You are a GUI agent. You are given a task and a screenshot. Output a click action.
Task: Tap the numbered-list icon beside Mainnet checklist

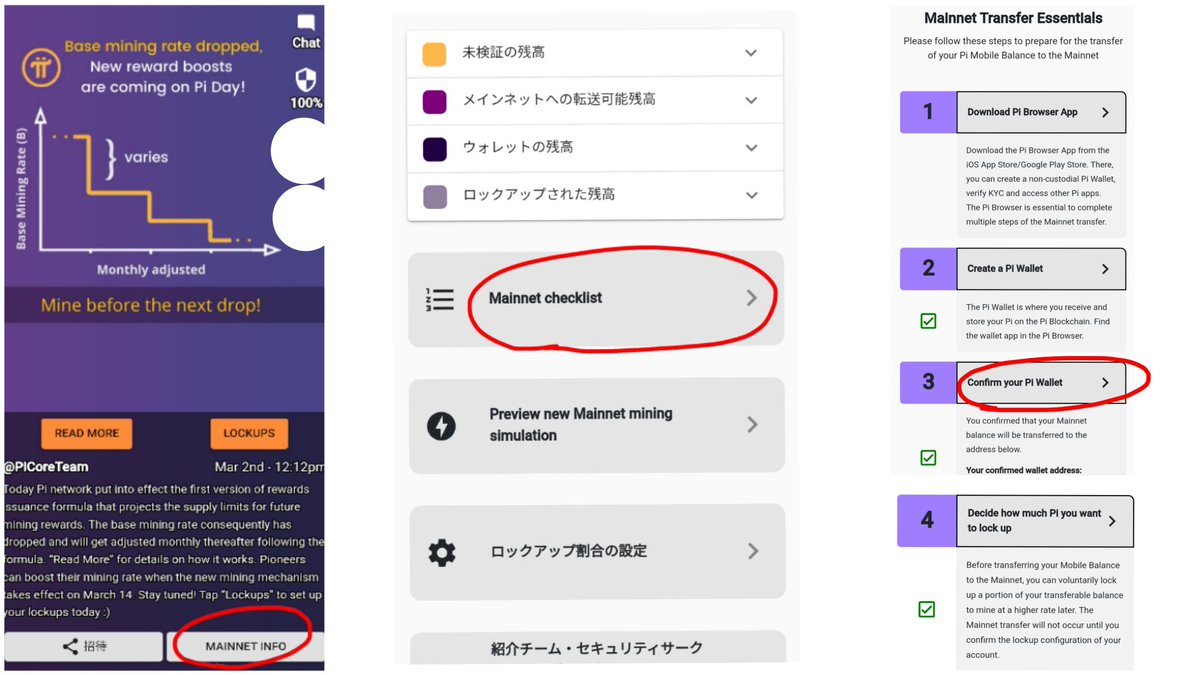point(439,298)
